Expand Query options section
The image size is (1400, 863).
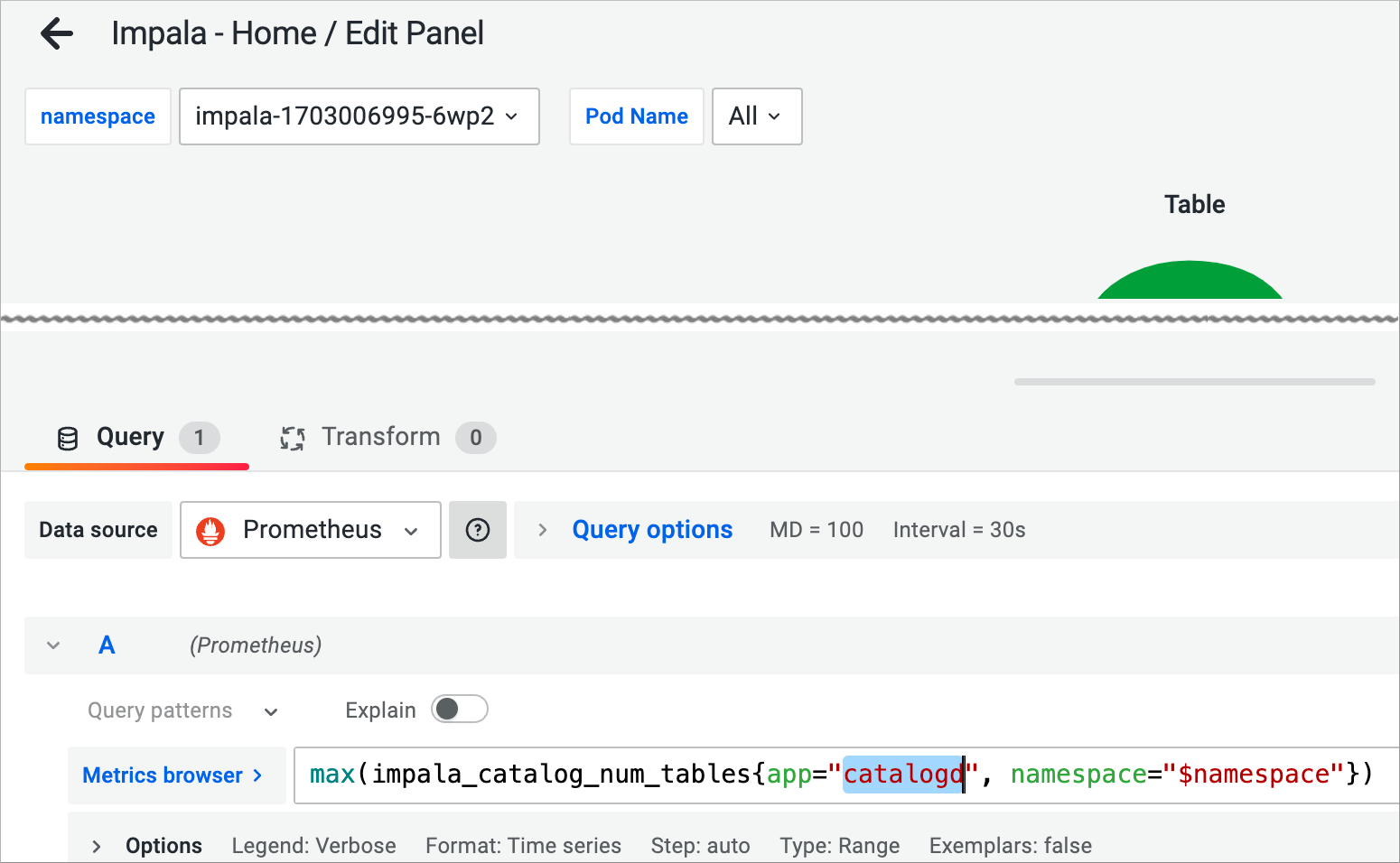(542, 530)
